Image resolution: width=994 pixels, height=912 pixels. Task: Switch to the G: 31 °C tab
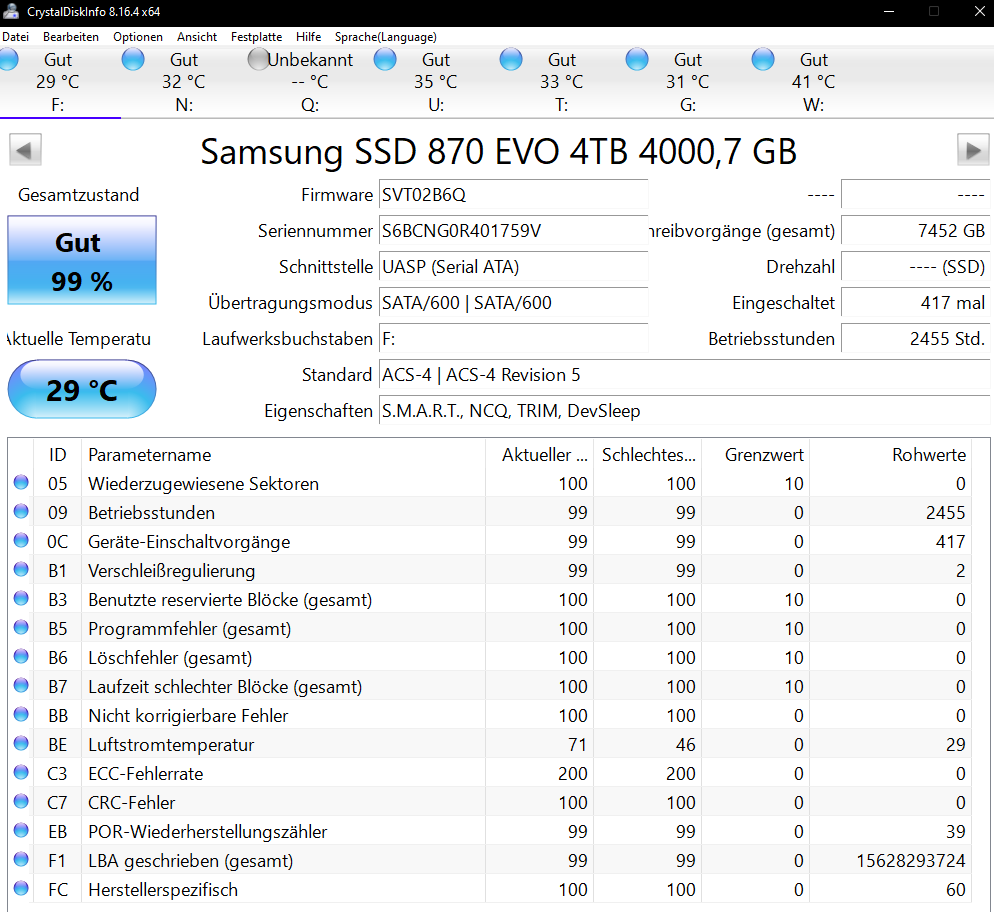(688, 82)
